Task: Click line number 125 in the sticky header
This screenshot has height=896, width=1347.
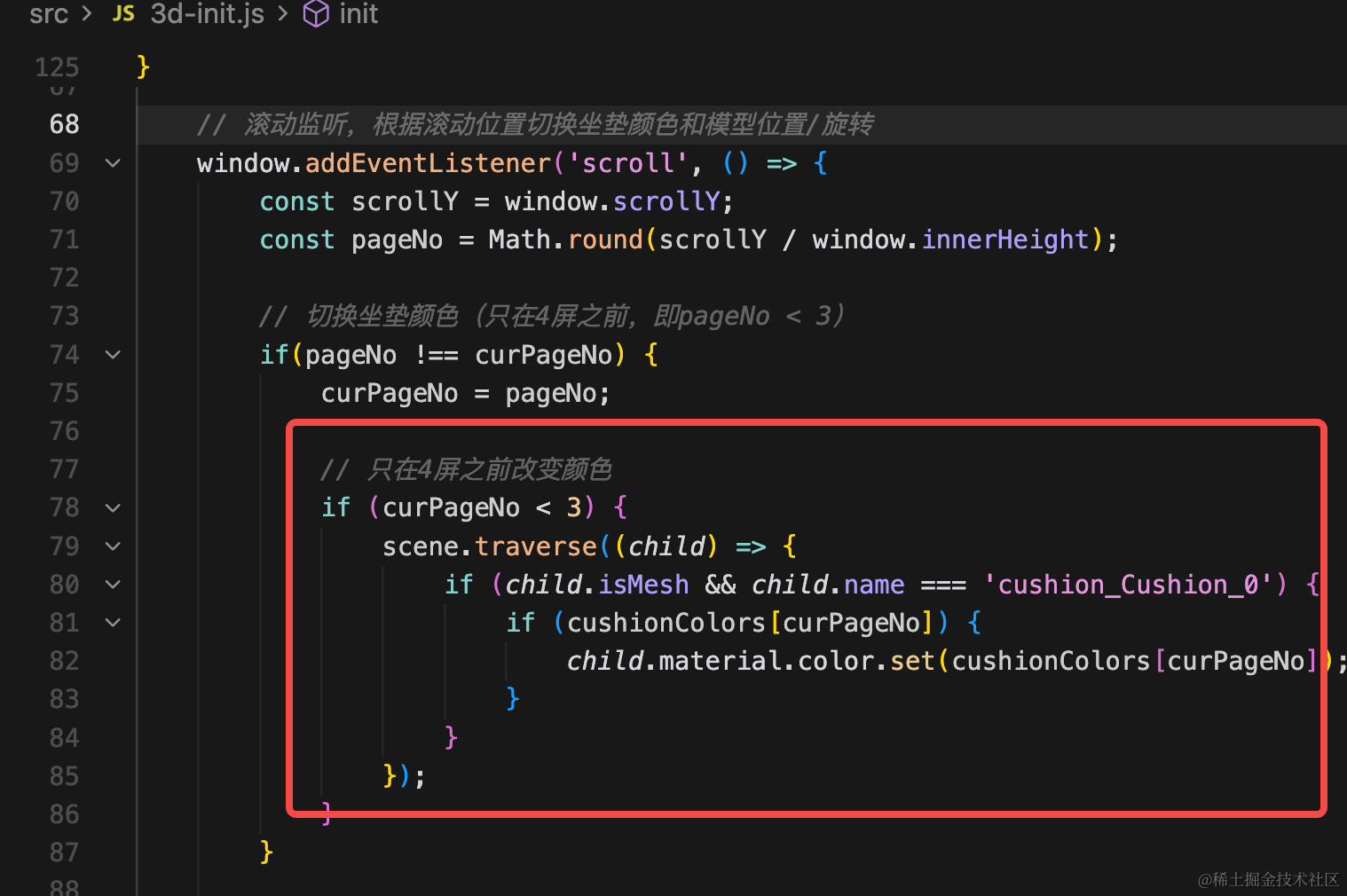Action: (57, 67)
